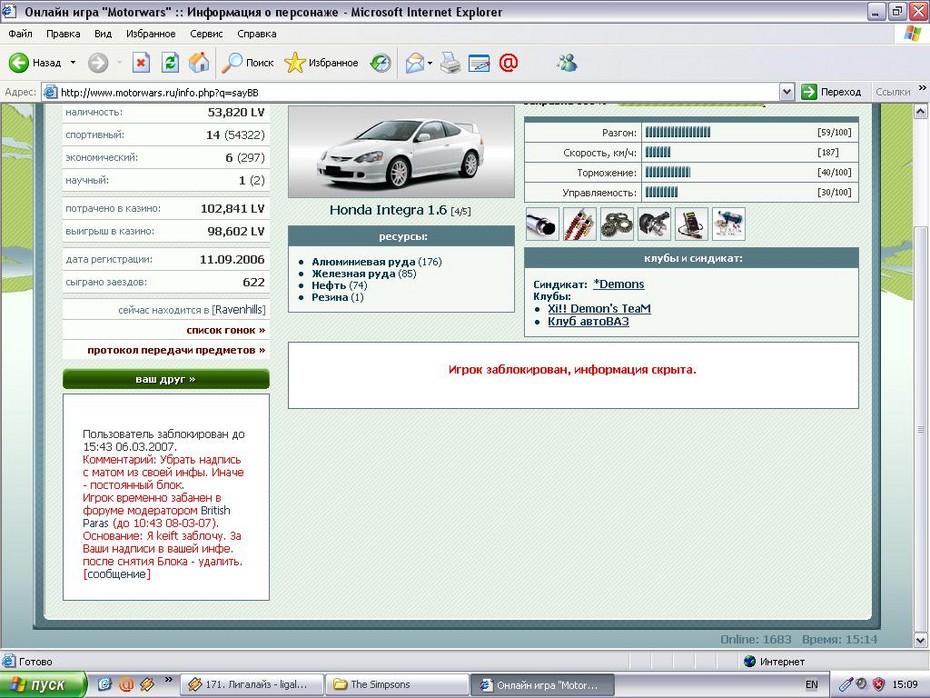Click the Интернет security zone indicator

coord(774,661)
